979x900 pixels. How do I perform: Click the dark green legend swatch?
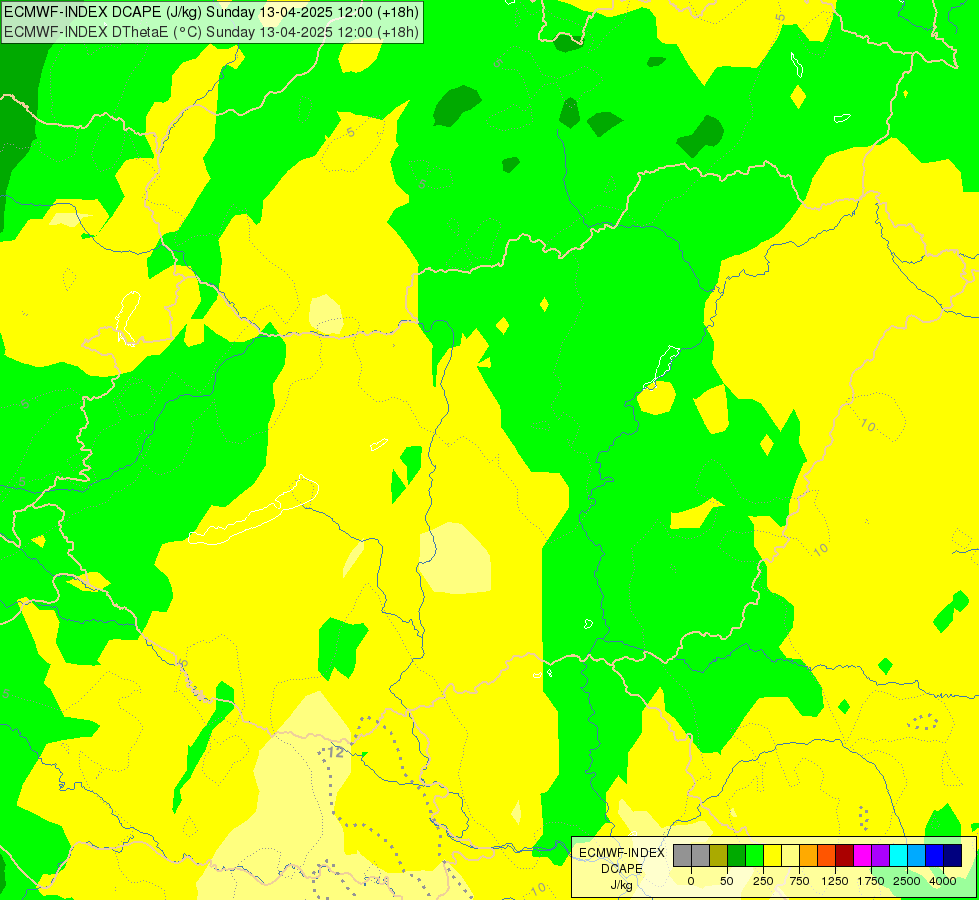click(737, 855)
